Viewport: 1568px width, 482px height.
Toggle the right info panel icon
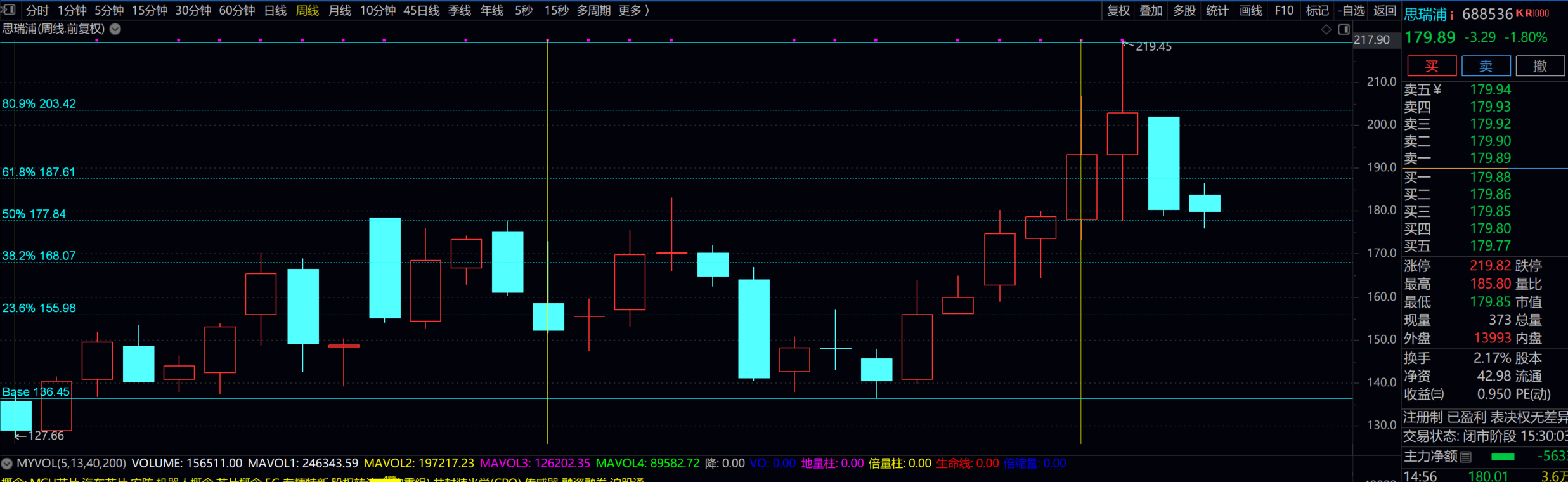(1344, 30)
